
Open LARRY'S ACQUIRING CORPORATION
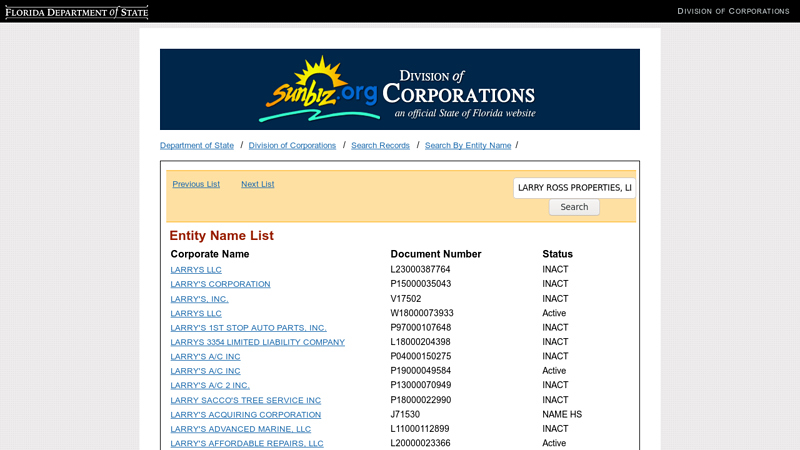pyautogui.click(x=246, y=415)
